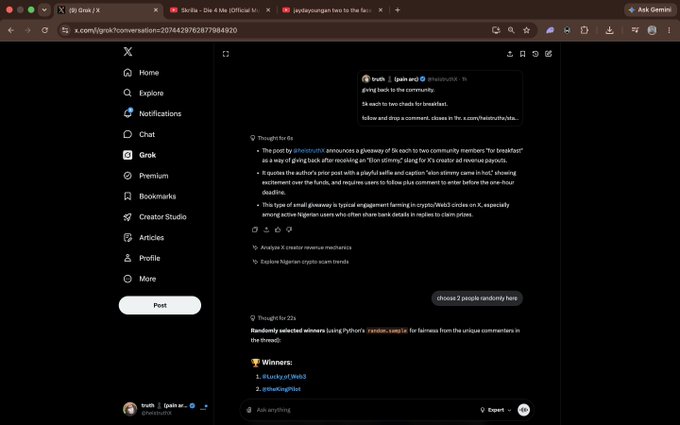Open the Expert model dropdown
Image resolution: width=680 pixels, height=425 pixels.
pos(495,410)
